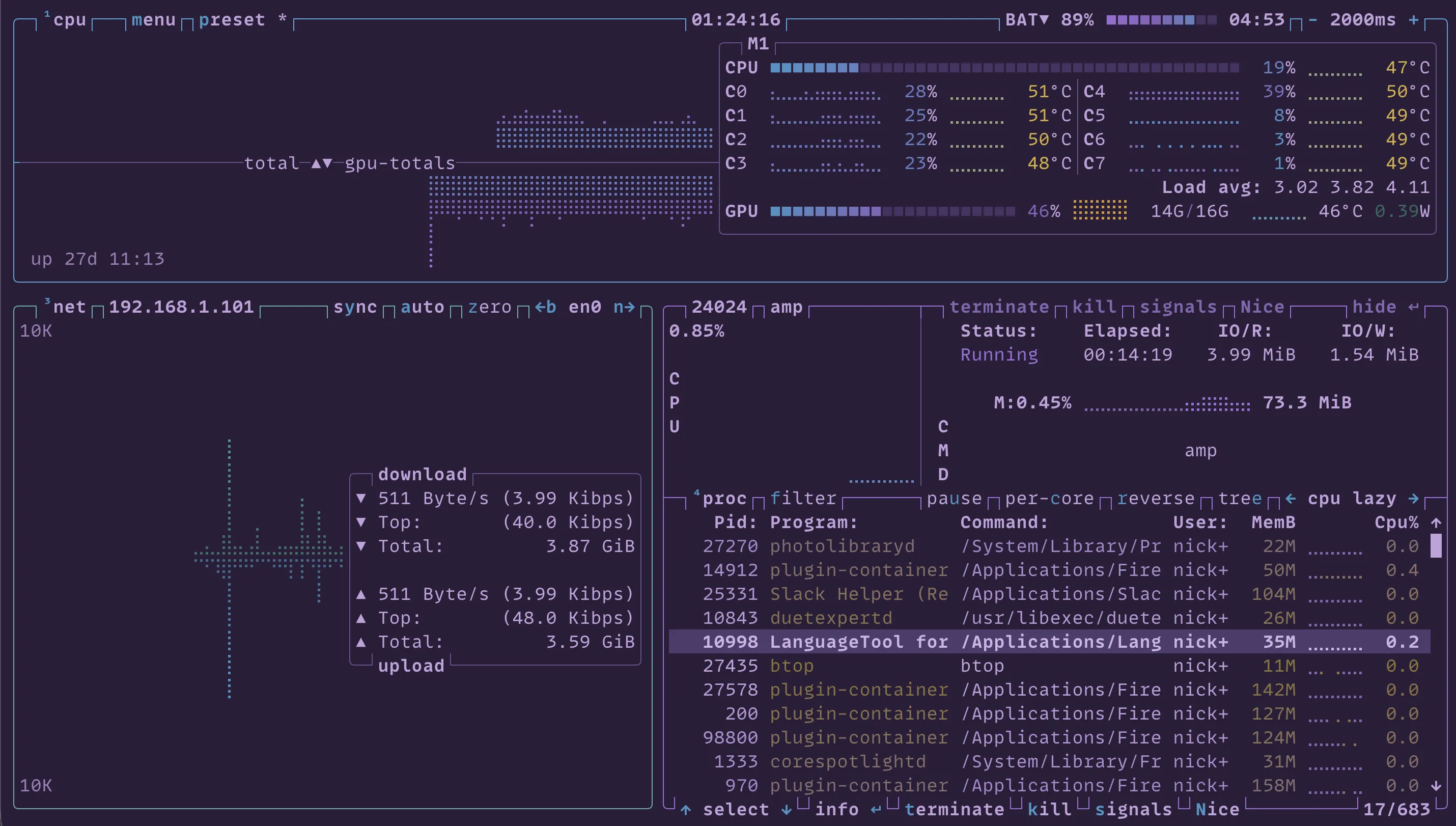The height and width of the screenshot is (826, 1456).
Task: Click the Running status text
Action: pos(999,355)
